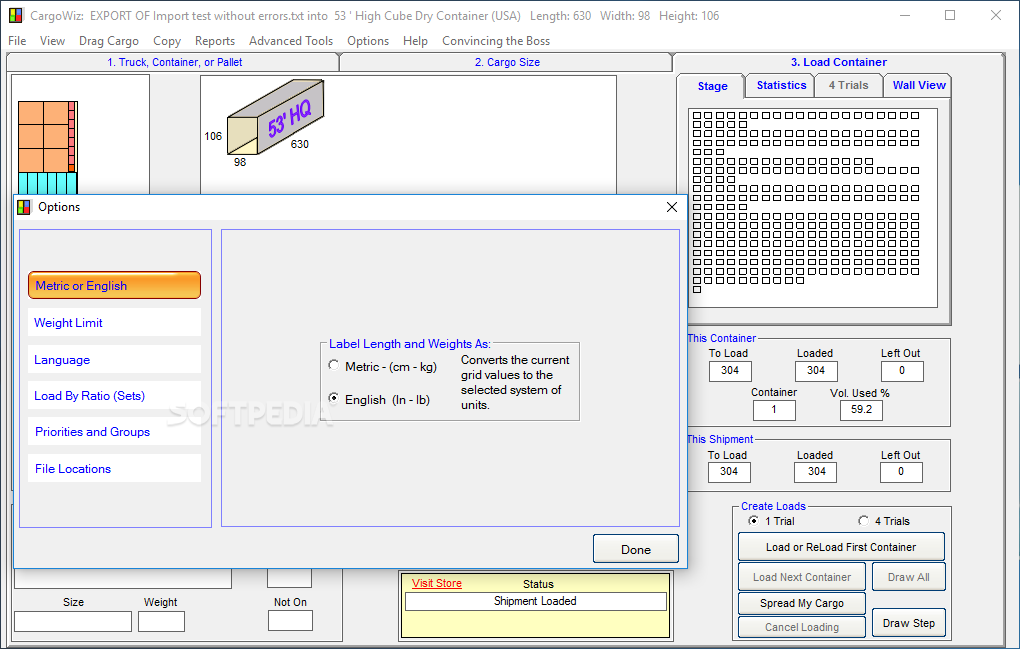The width and height of the screenshot is (1020, 649).
Task: Open the View menu
Action: (52, 40)
